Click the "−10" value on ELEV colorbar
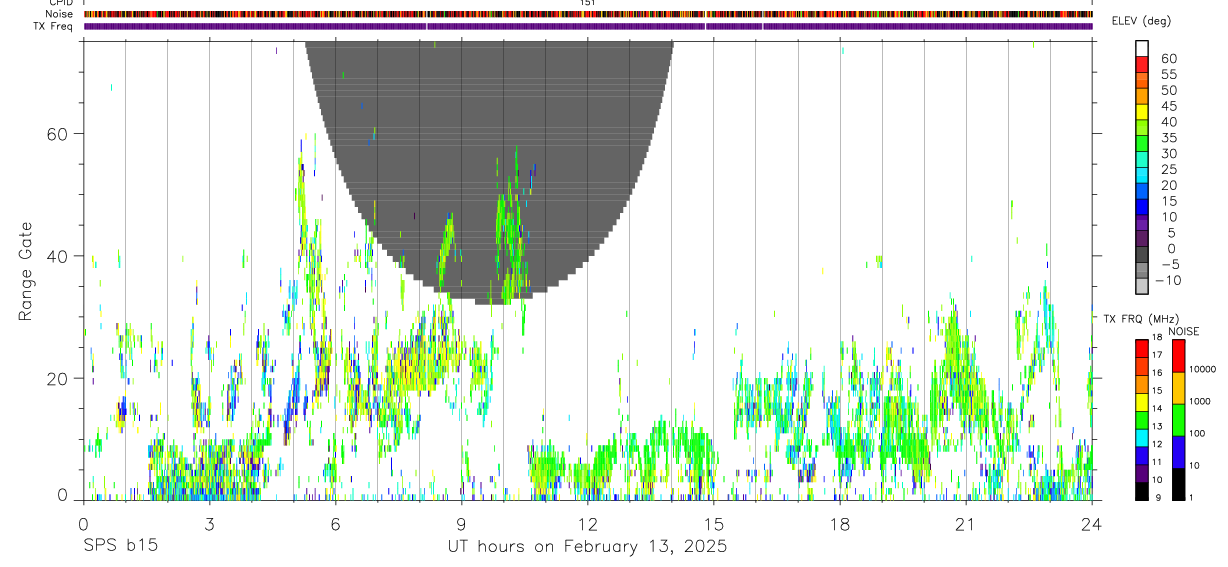 pos(1168,280)
